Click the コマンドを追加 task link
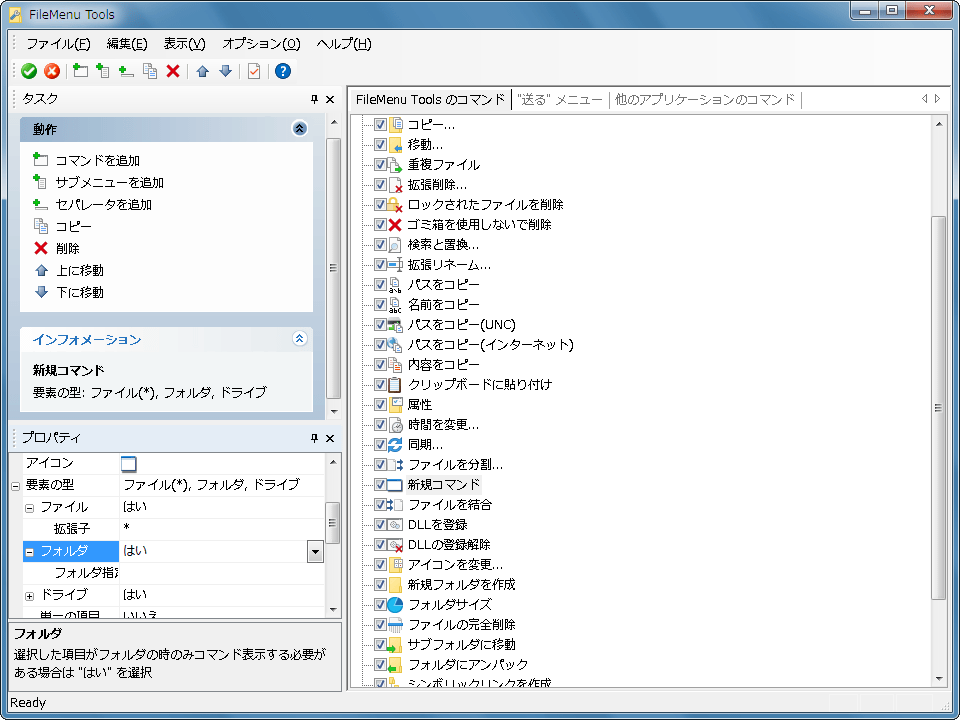 pos(97,160)
